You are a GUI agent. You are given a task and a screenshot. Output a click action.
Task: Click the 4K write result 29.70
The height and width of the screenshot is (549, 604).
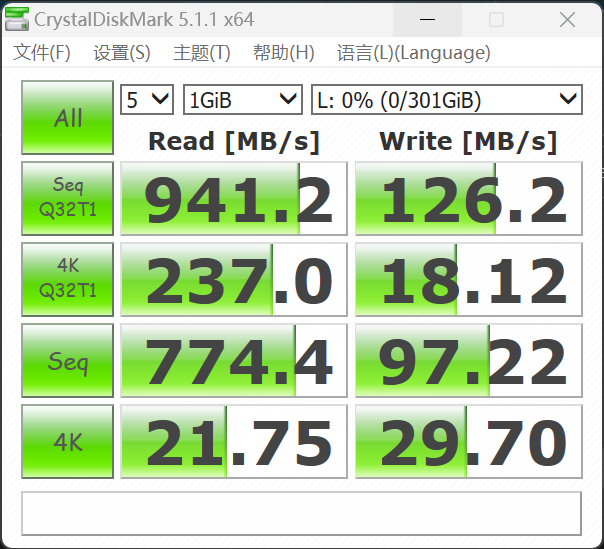pyautogui.click(x=469, y=442)
